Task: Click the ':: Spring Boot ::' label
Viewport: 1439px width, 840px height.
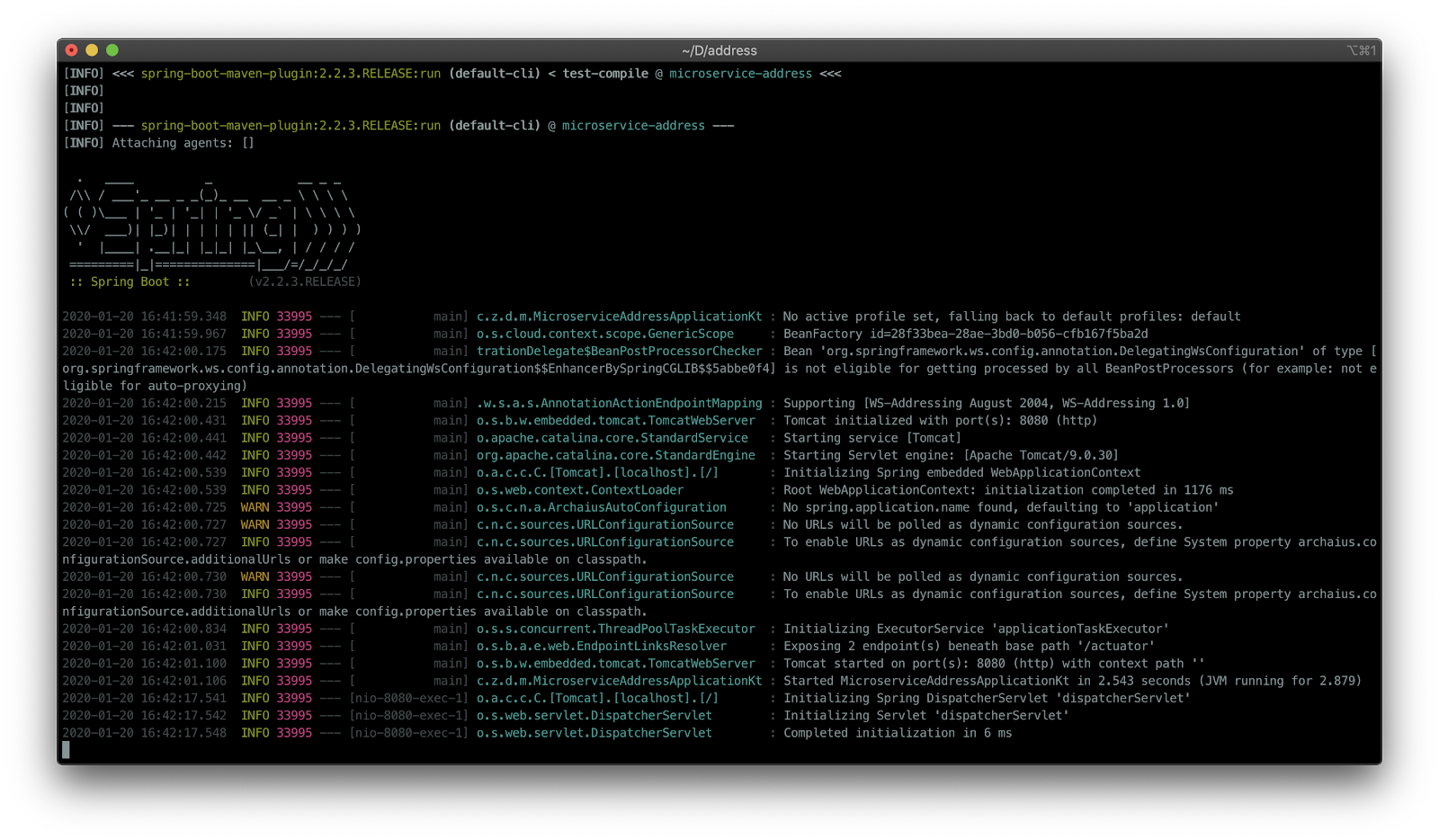Action: [130, 281]
